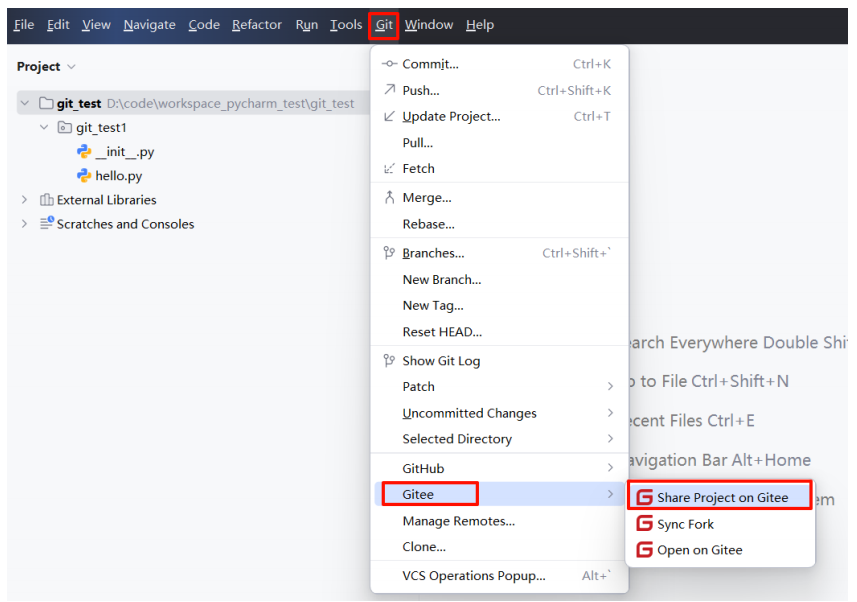Expand the GitHub submenu arrow

click(x=611, y=467)
